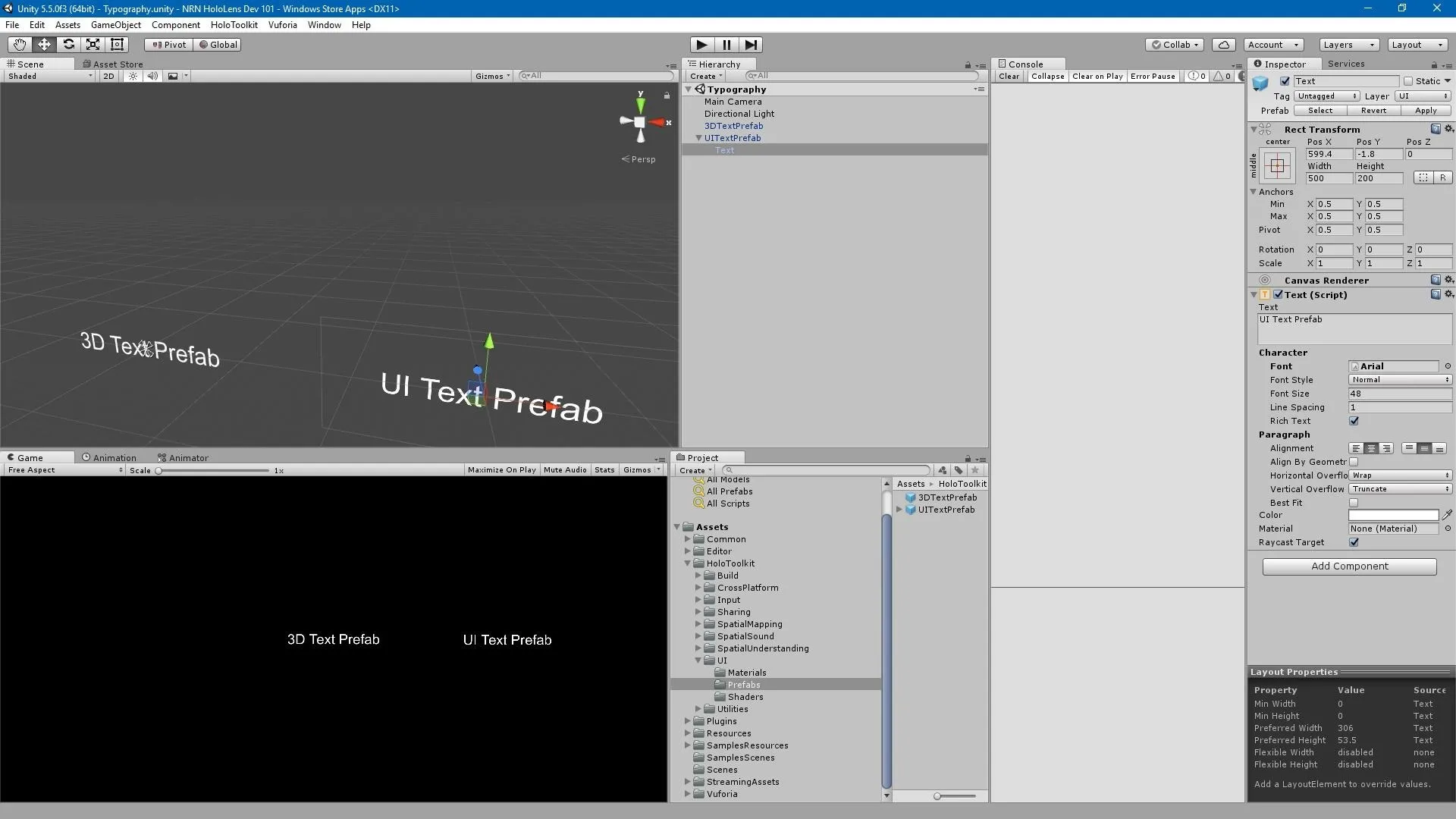
Task: Open the Layer dropdown showing UI
Action: point(1423,96)
